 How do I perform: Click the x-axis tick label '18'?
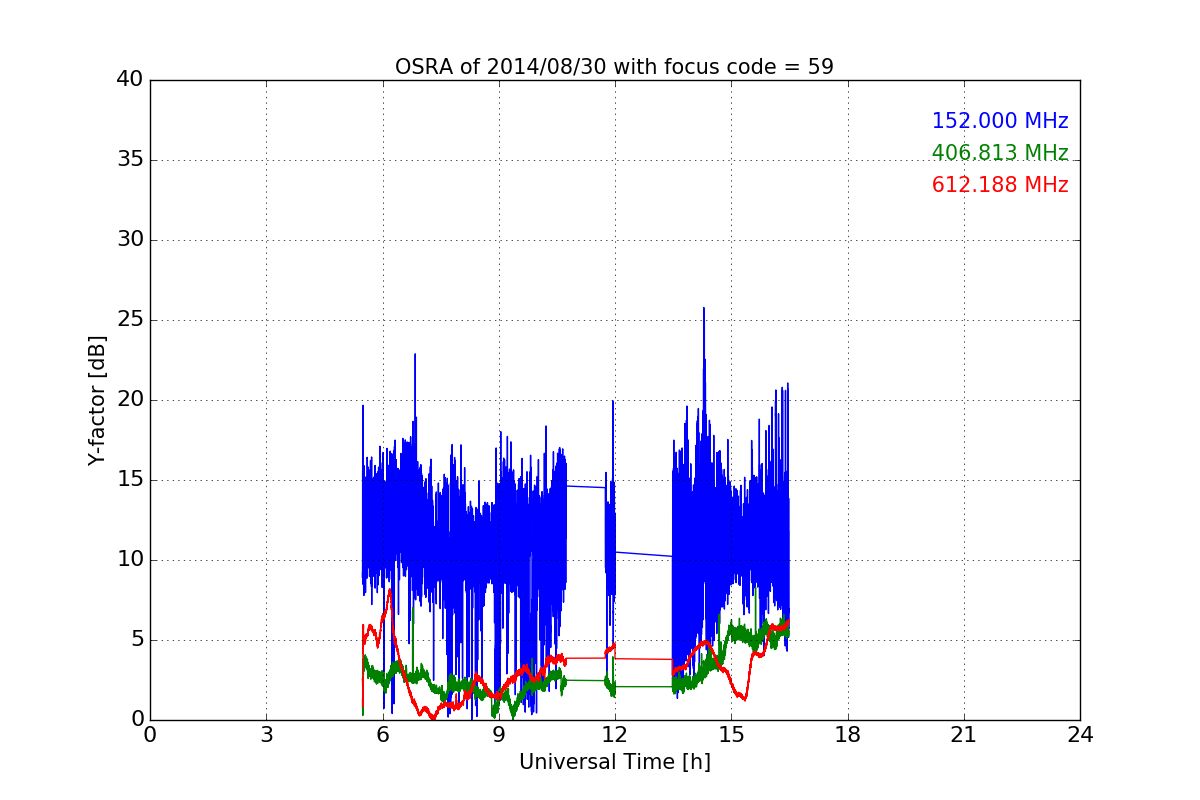click(848, 735)
